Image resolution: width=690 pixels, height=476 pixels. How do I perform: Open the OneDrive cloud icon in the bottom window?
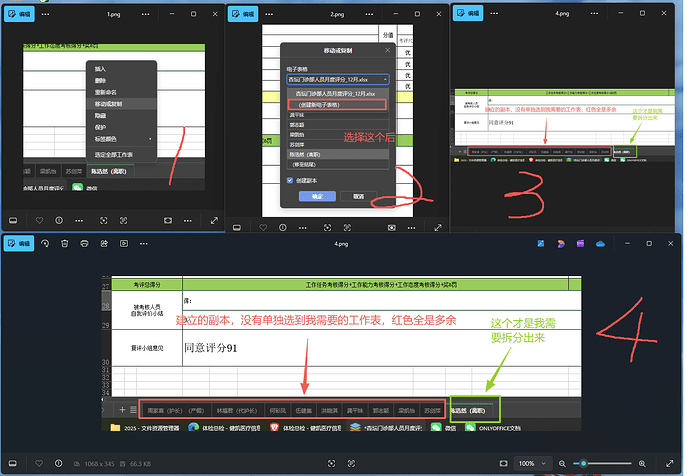(x=601, y=243)
